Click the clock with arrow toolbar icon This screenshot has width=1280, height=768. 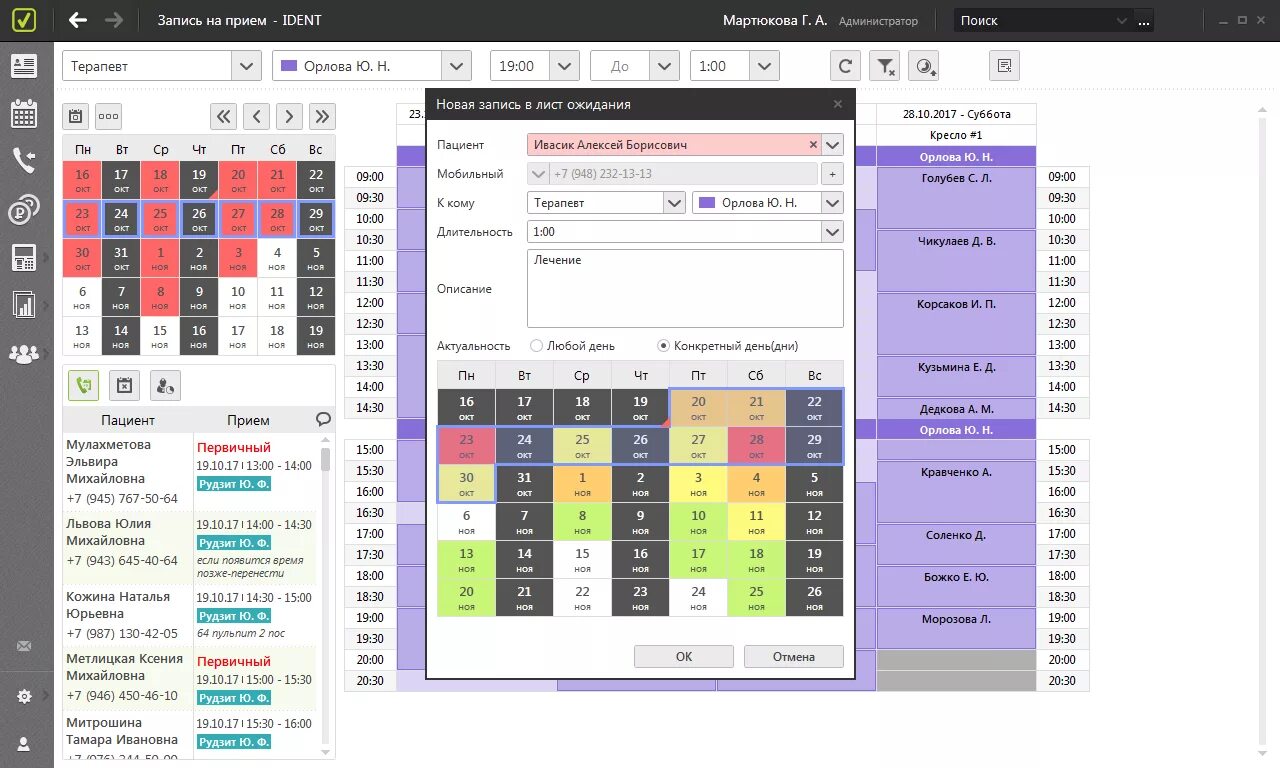point(924,66)
